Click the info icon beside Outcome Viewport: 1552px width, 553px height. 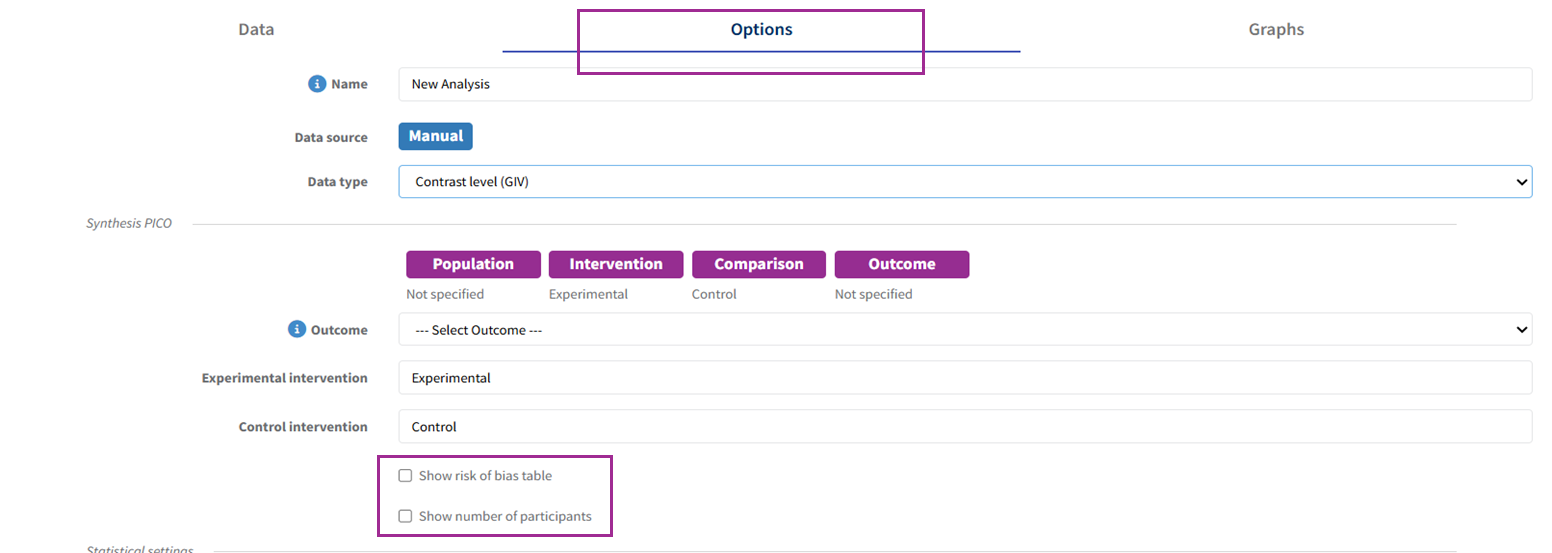click(x=296, y=329)
